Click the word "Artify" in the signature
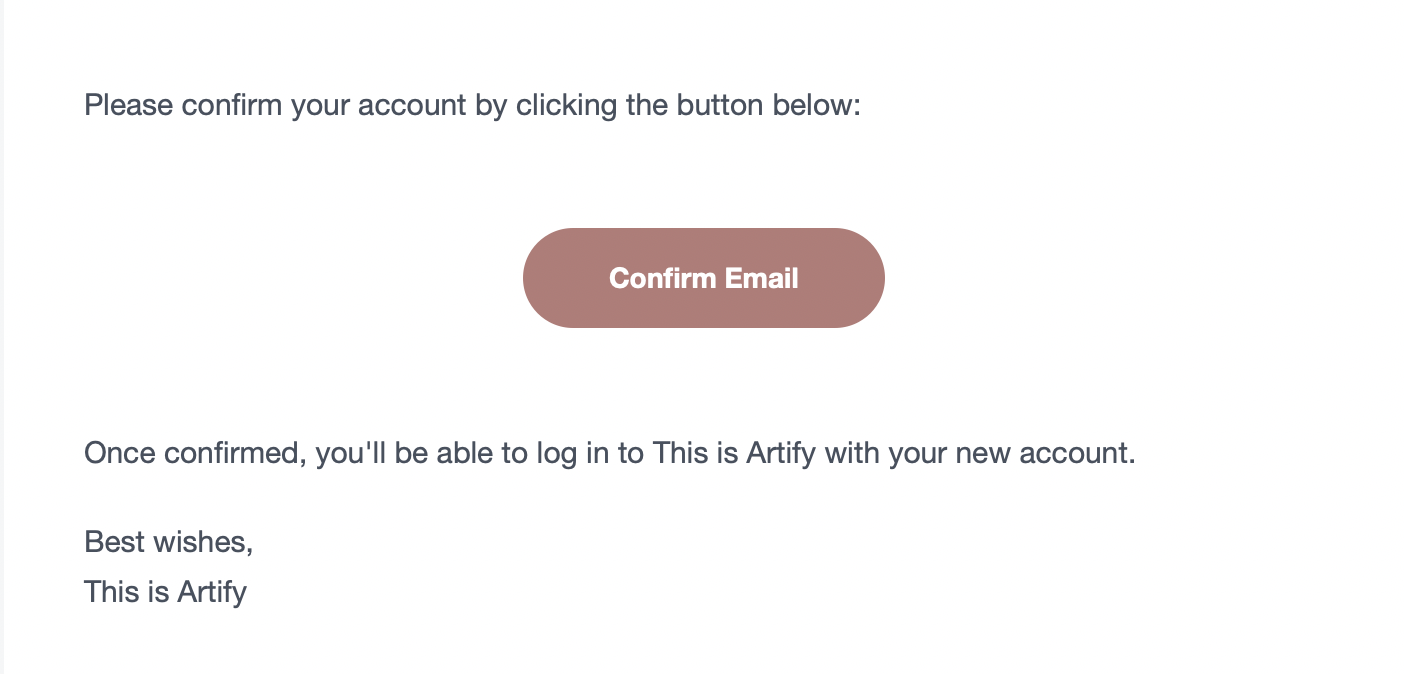 point(212,592)
